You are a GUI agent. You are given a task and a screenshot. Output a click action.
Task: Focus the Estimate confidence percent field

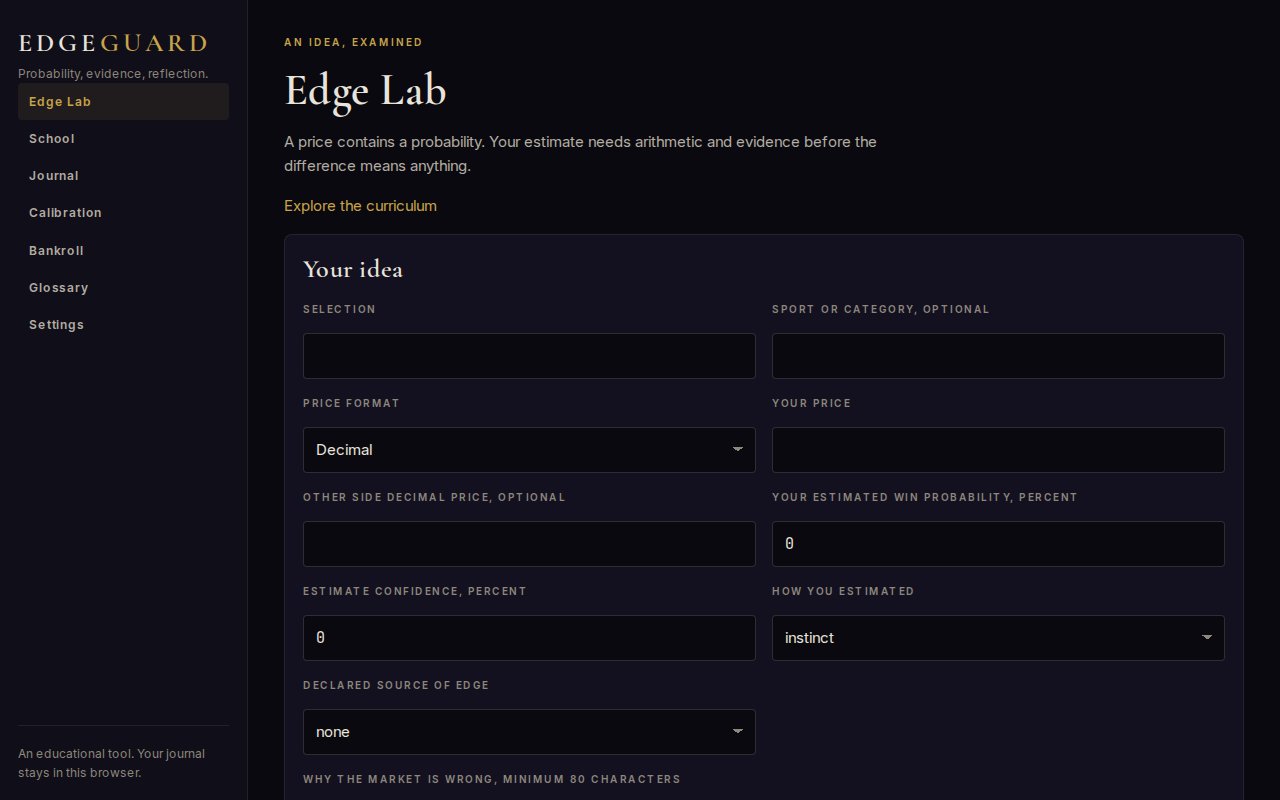[529, 638]
